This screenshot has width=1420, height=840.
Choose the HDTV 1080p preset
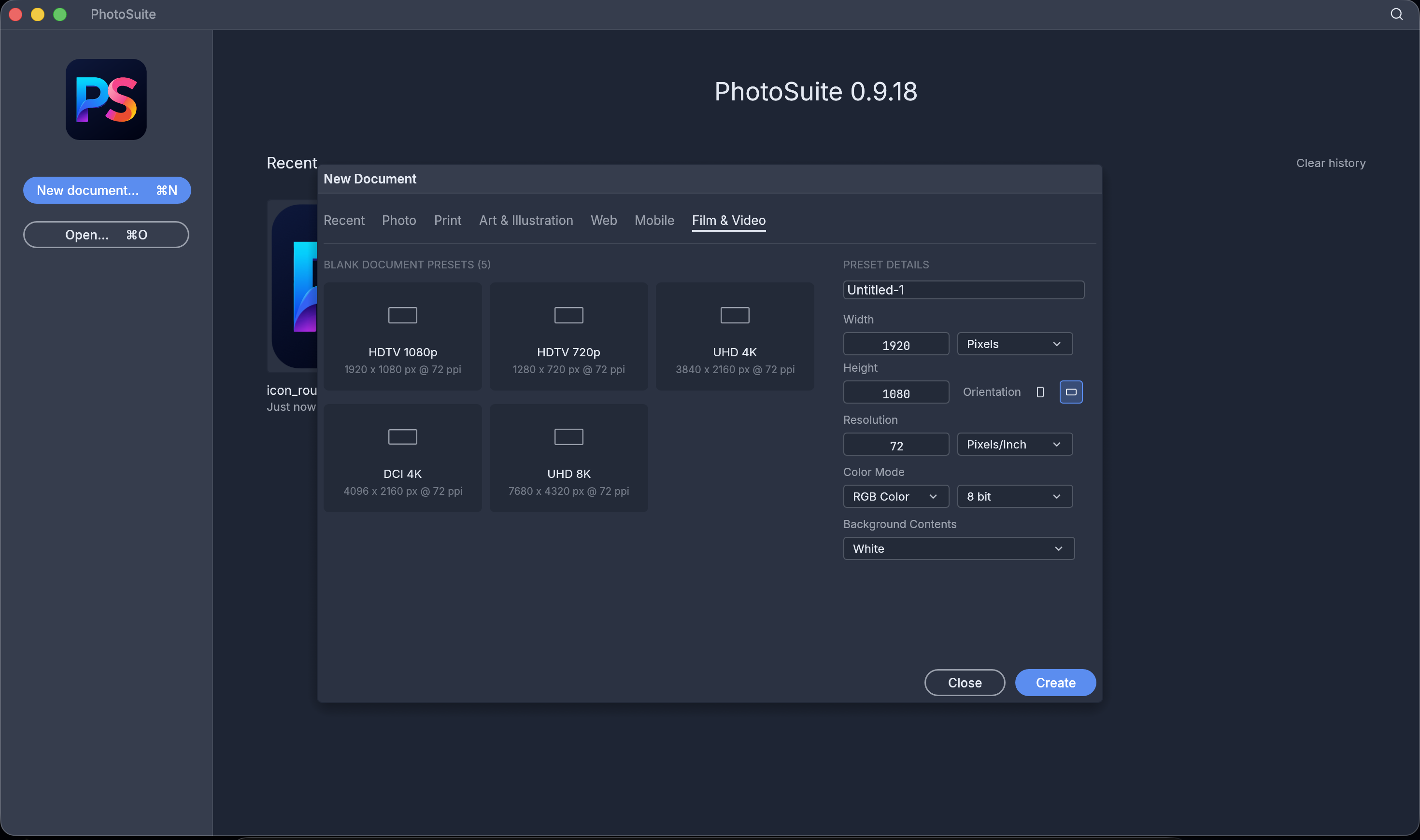402,336
